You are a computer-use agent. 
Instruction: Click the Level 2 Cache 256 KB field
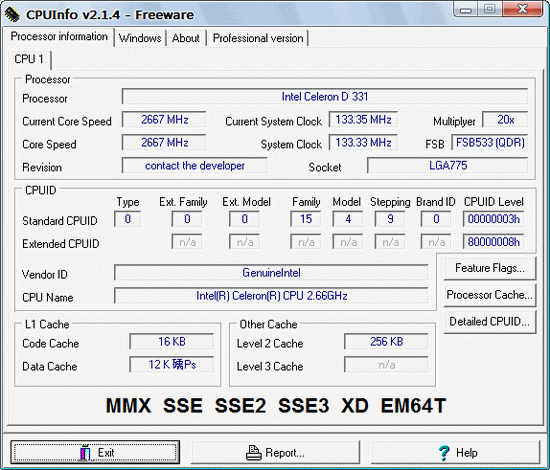coord(386,342)
